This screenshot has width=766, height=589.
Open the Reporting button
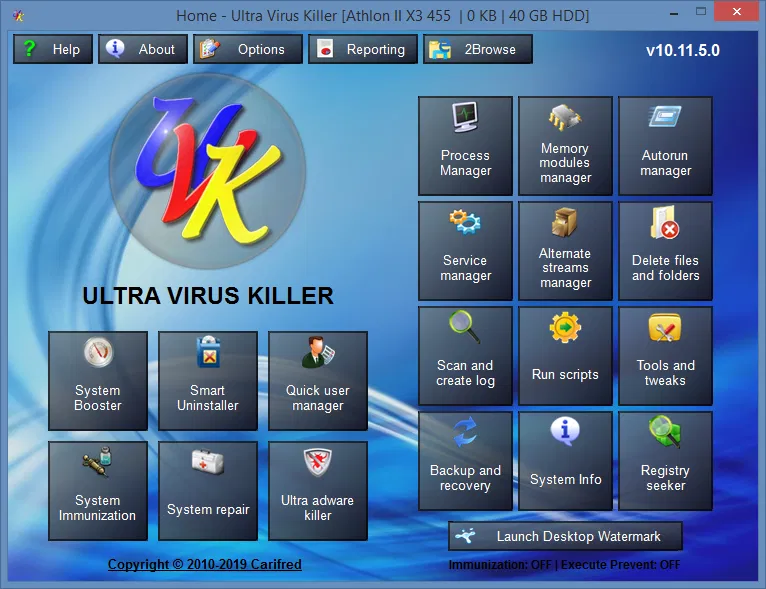pos(362,49)
